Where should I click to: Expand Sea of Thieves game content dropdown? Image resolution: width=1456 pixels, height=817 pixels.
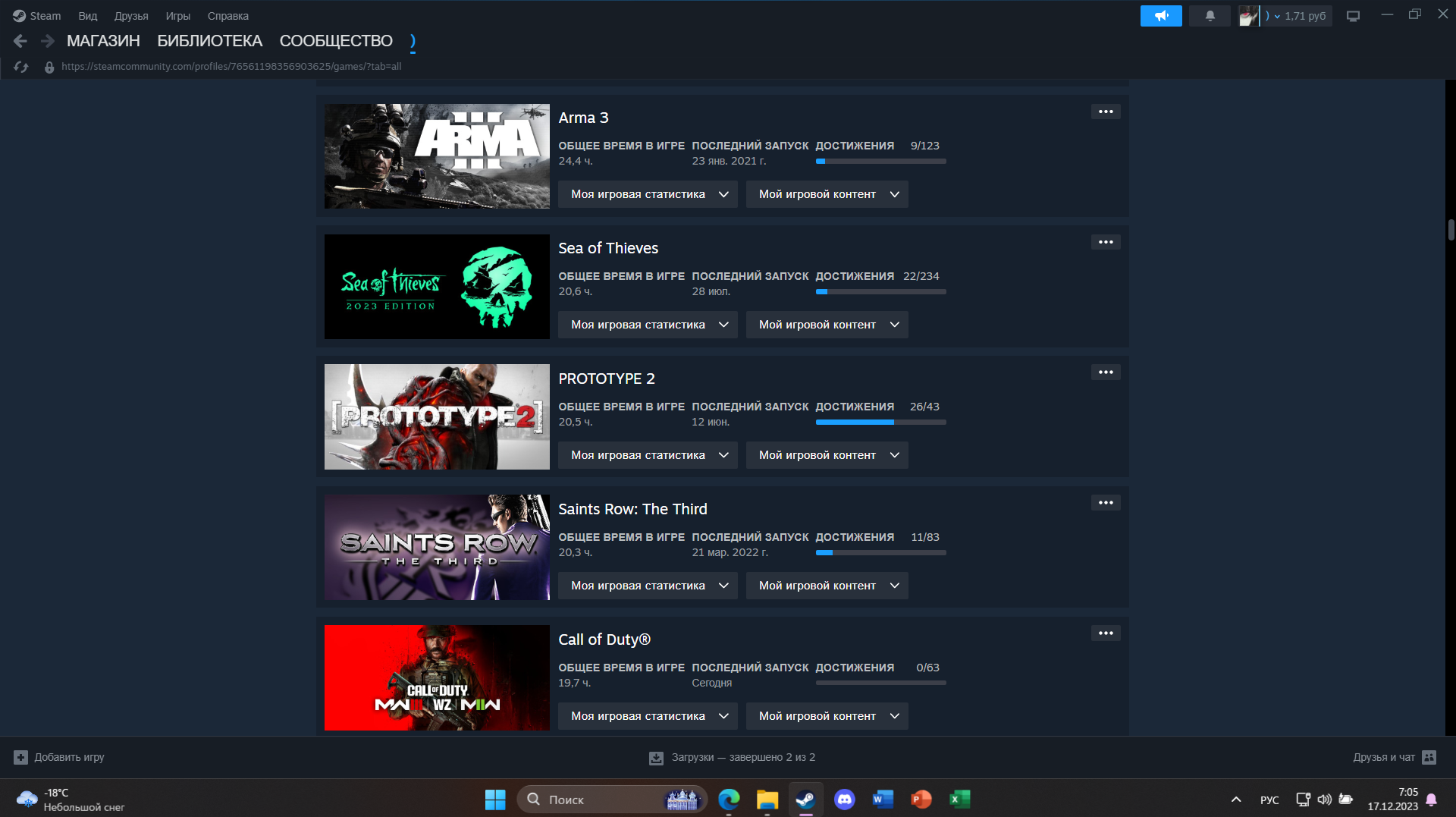pyautogui.click(x=827, y=325)
